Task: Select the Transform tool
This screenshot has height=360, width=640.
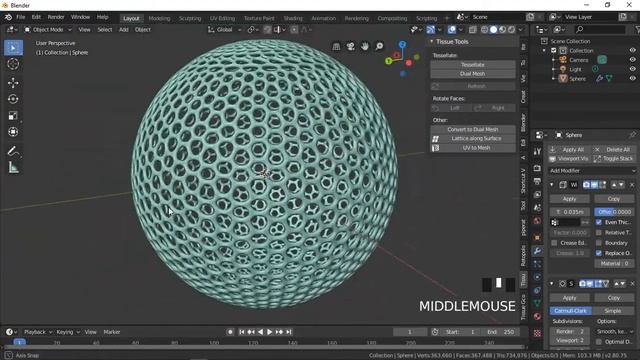Action: [x=13, y=132]
